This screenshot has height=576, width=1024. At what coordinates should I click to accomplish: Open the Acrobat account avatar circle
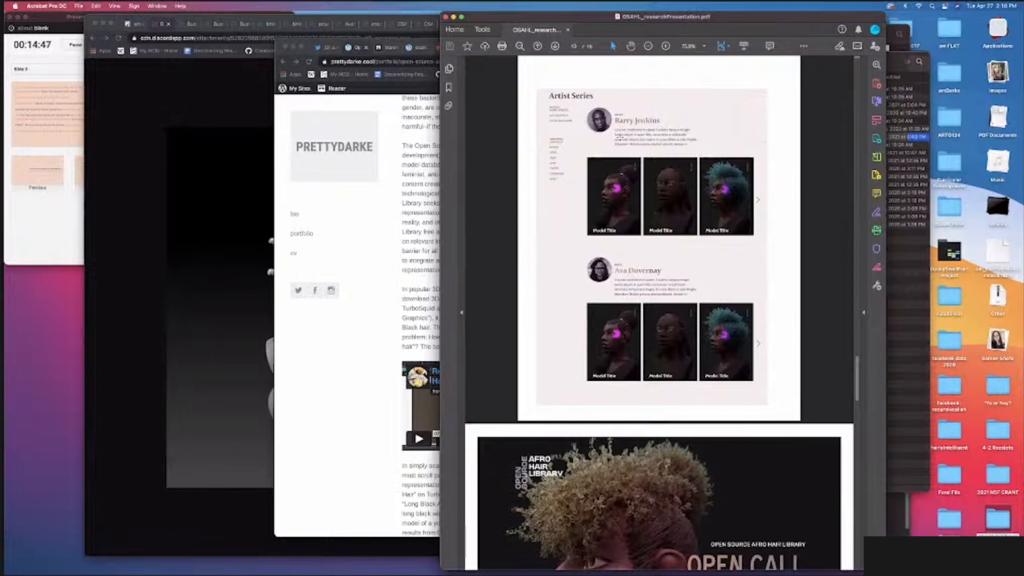click(875, 29)
